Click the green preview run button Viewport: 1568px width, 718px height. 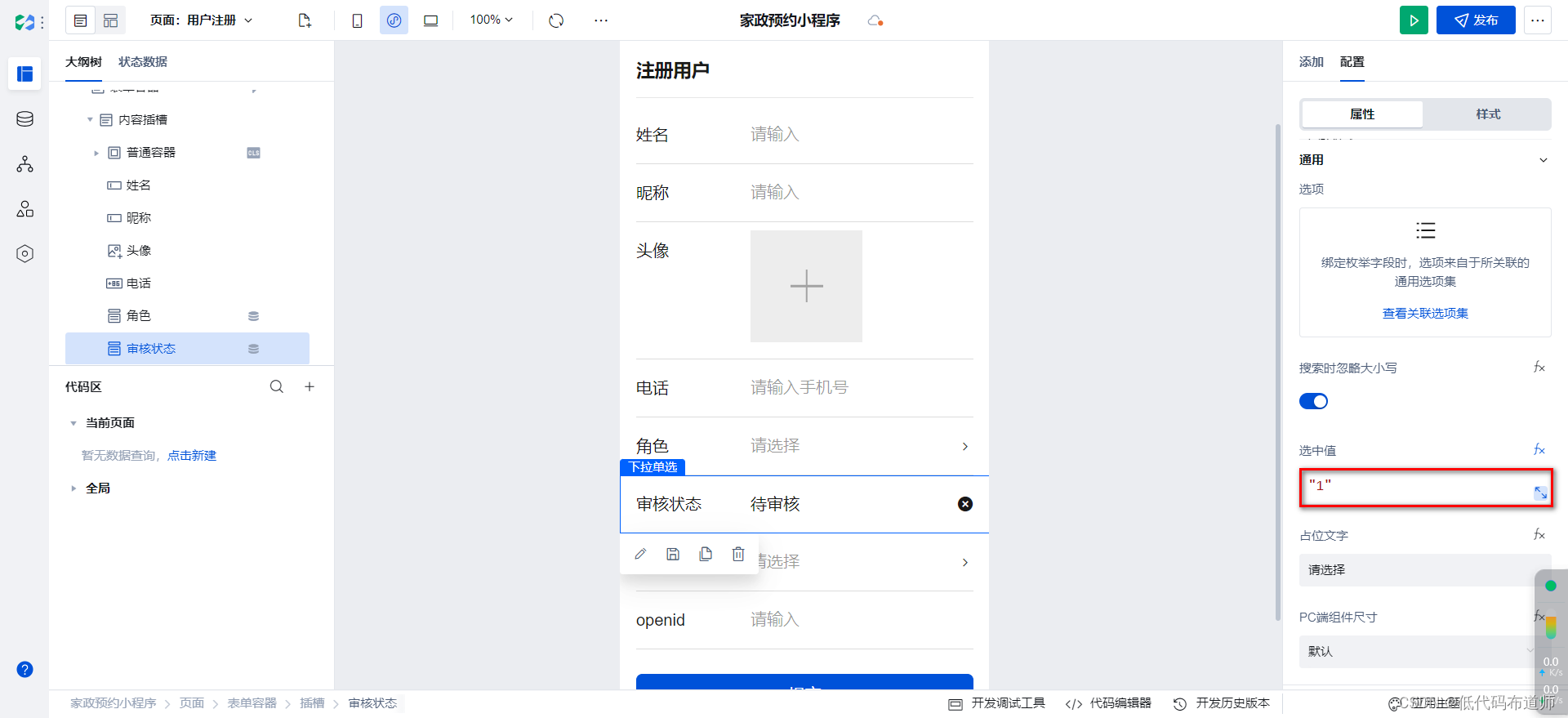click(1414, 20)
